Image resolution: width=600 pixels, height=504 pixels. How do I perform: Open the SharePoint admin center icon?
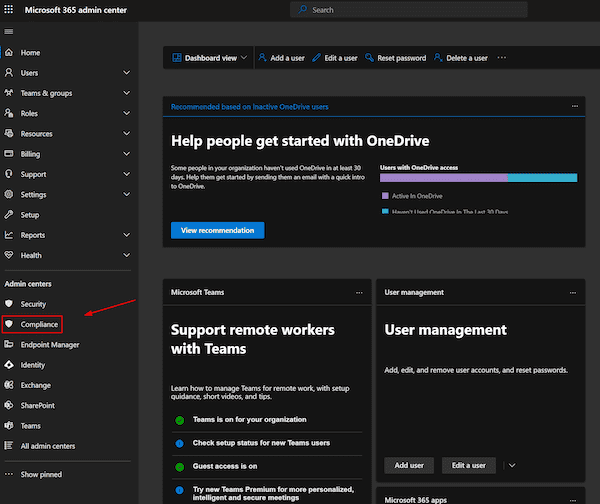(x=9, y=405)
